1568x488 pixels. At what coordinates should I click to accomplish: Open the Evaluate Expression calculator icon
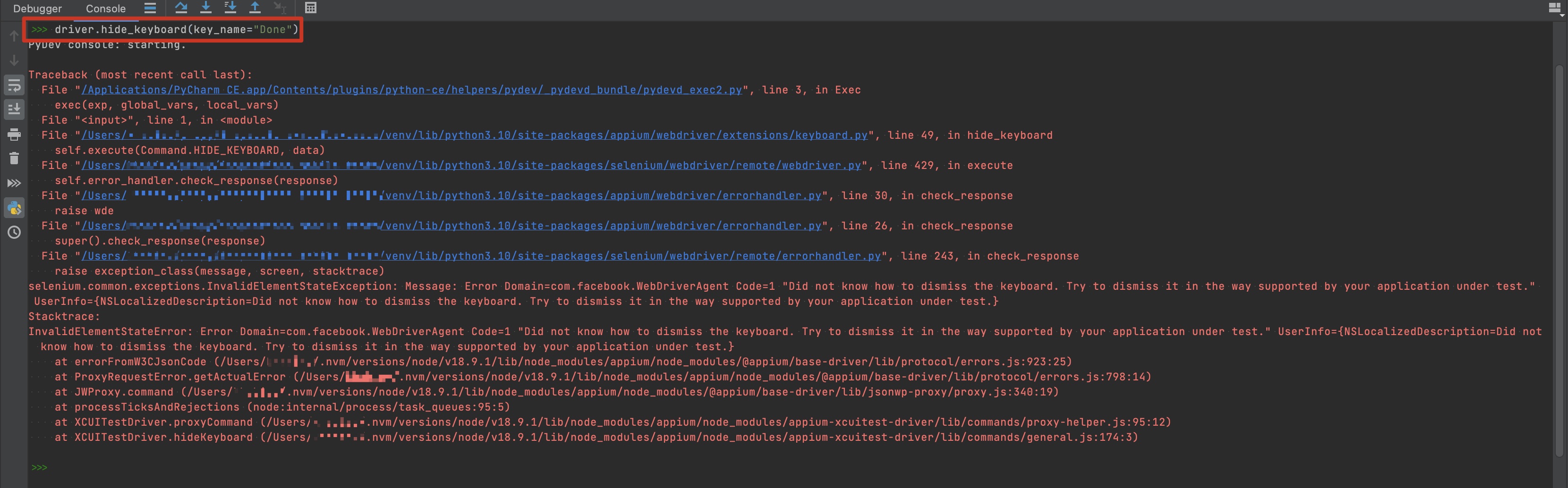click(x=310, y=8)
